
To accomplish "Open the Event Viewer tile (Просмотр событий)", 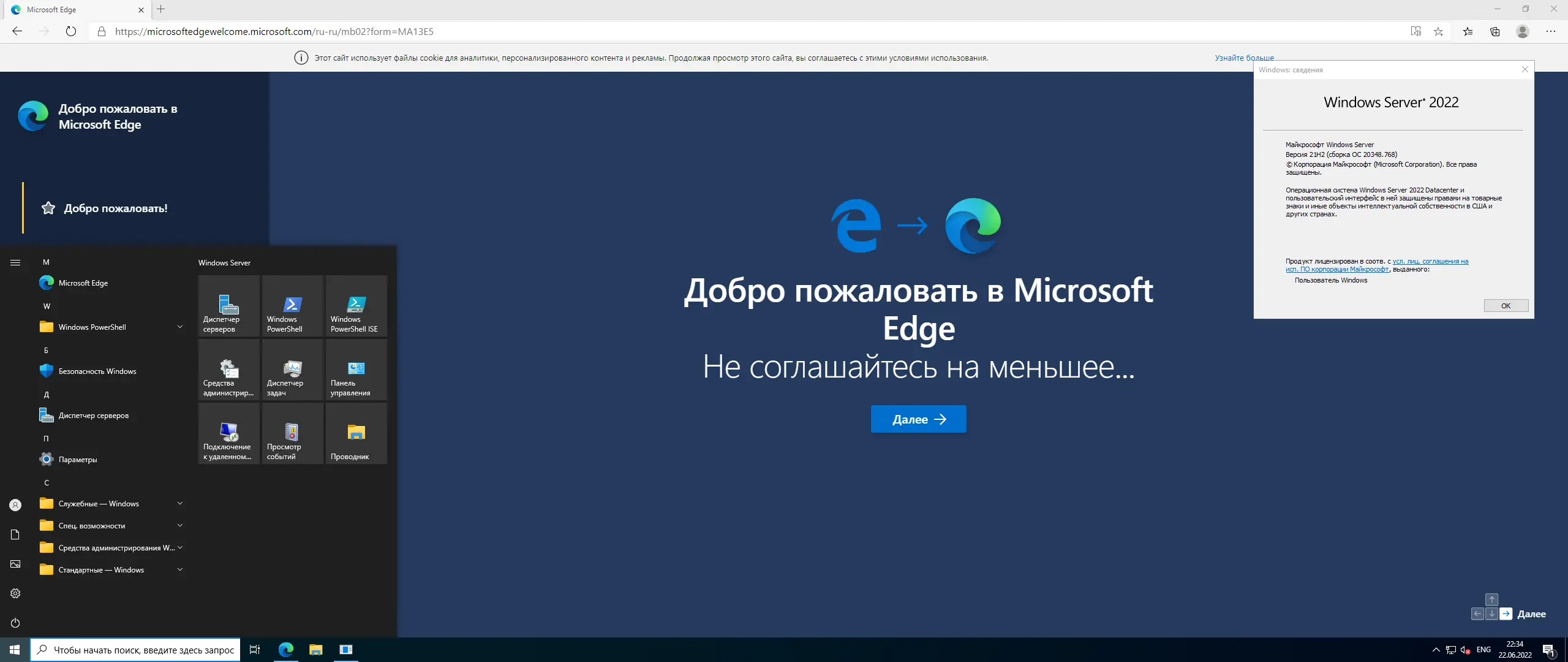I will [292, 433].
